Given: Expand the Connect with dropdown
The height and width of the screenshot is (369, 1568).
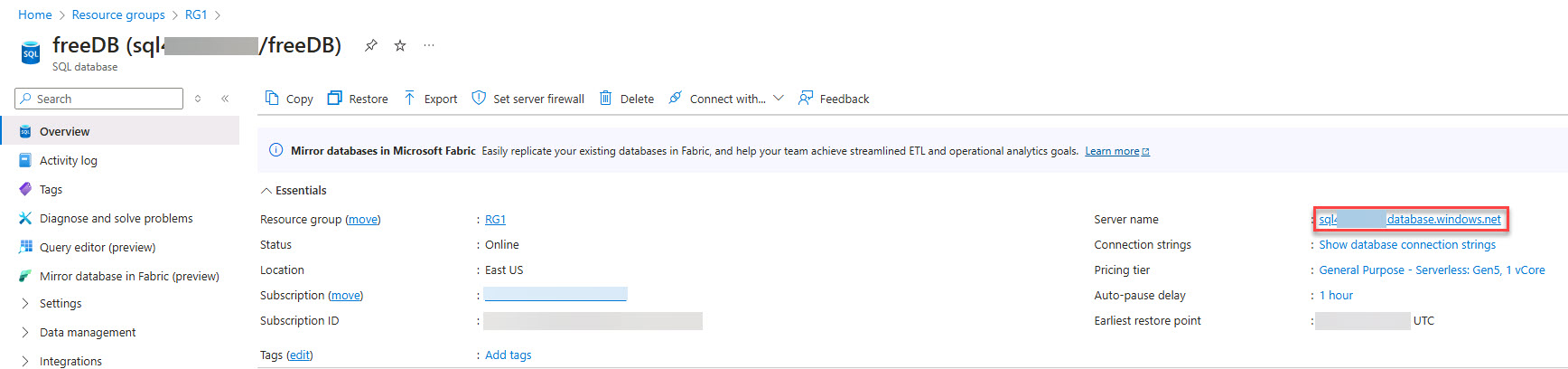Looking at the screenshot, I should click(x=778, y=98).
